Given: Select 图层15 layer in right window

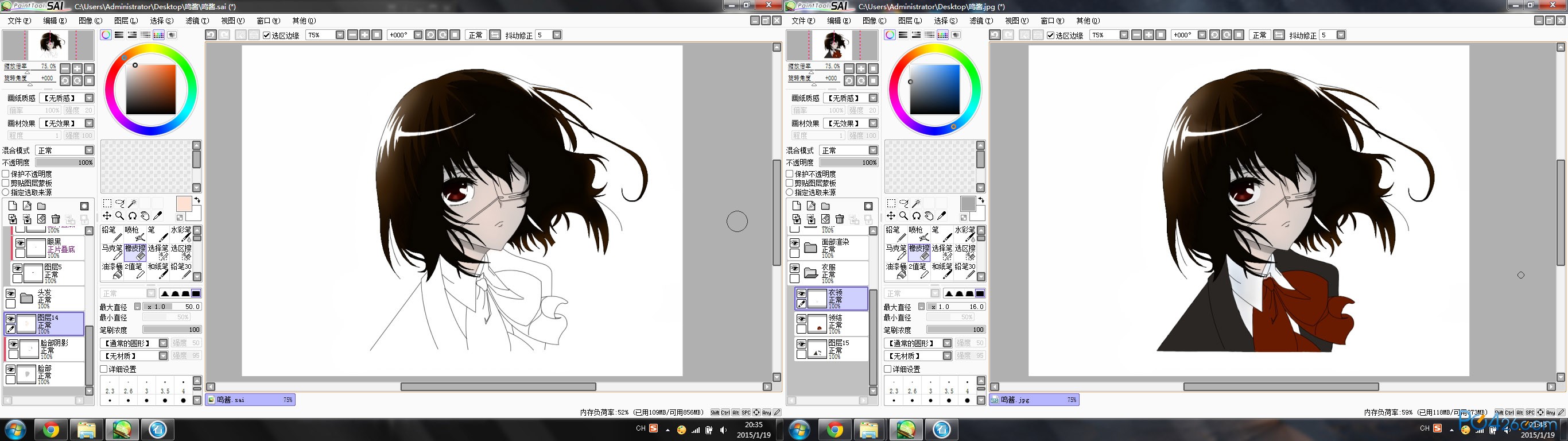Looking at the screenshot, I should pos(832,350).
